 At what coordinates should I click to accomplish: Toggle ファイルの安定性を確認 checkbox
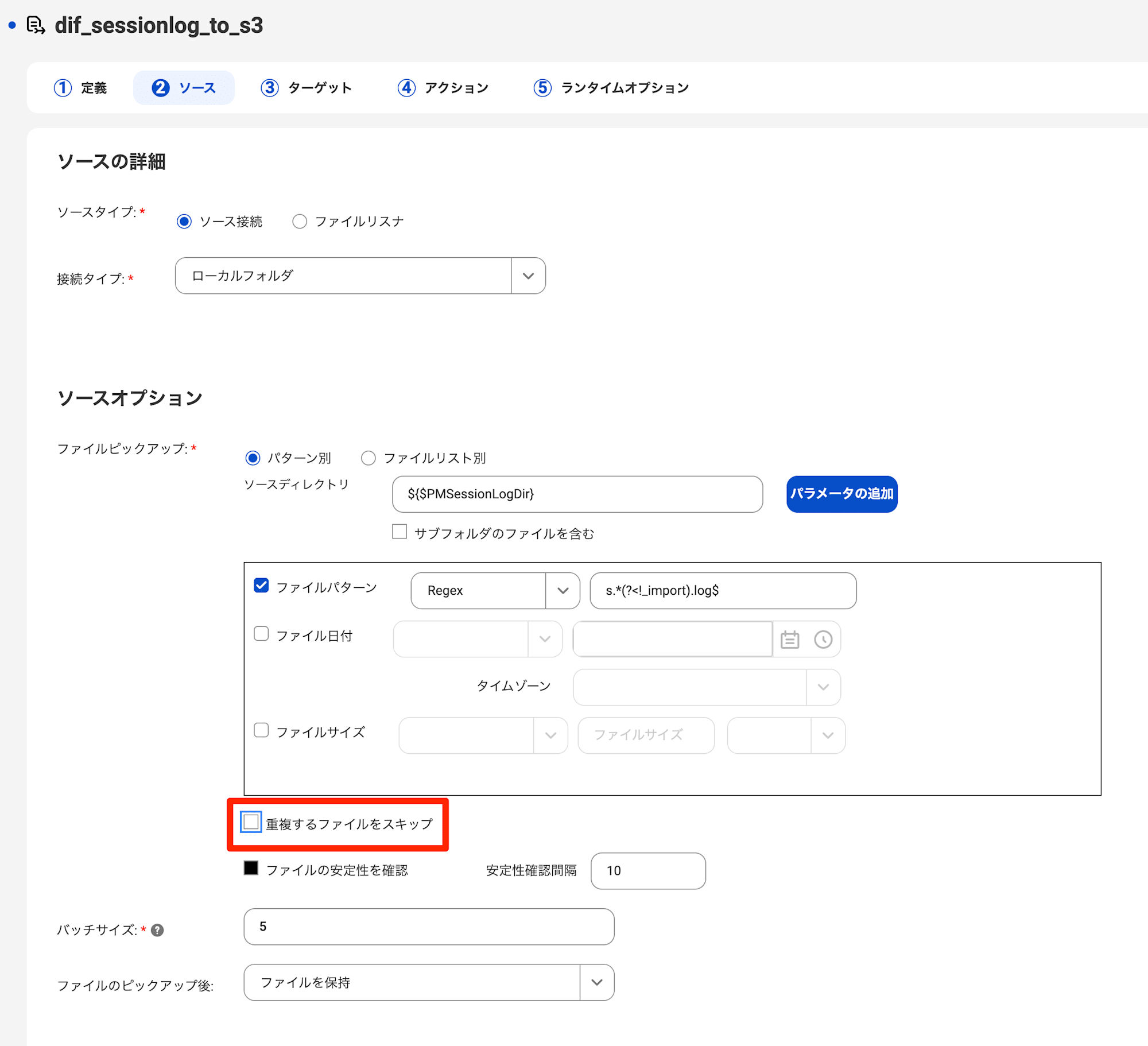251,868
